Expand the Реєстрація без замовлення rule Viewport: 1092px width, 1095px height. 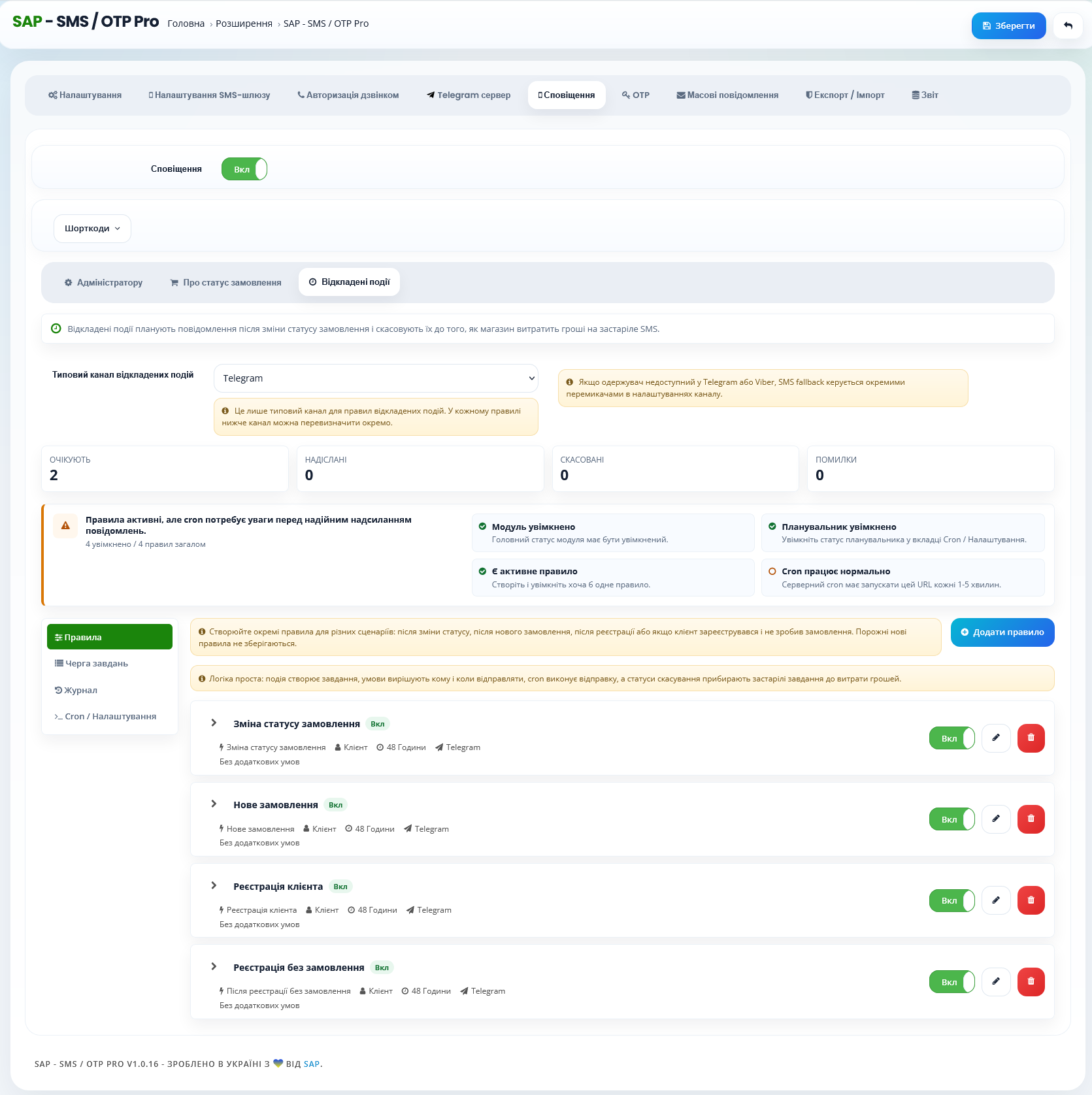point(214,966)
